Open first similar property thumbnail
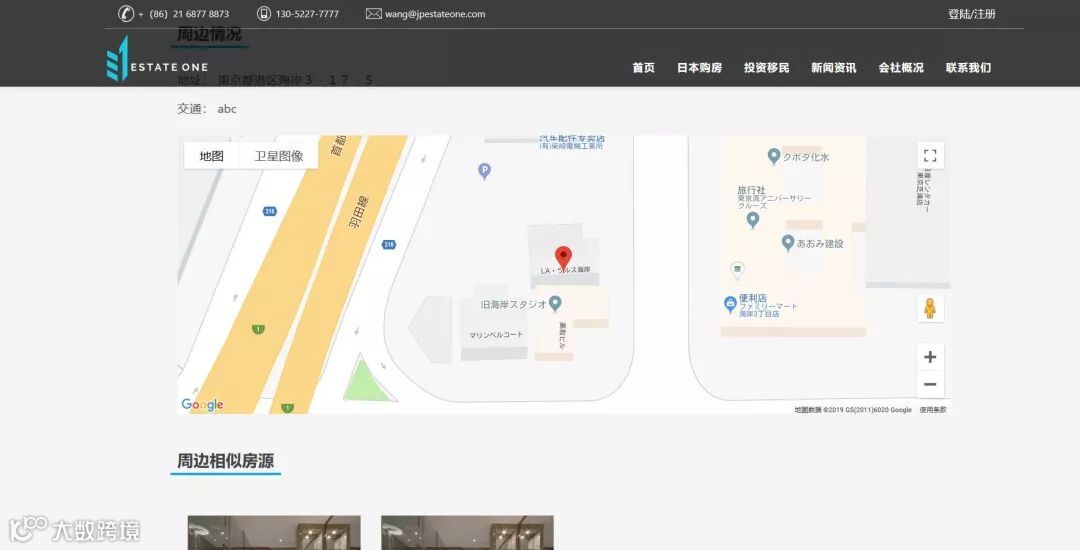The width and height of the screenshot is (1080, 550). pos(274,533)
